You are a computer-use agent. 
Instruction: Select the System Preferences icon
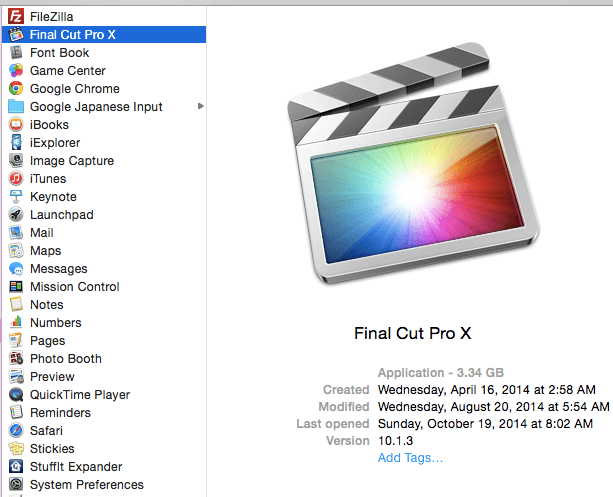(16, 485)
